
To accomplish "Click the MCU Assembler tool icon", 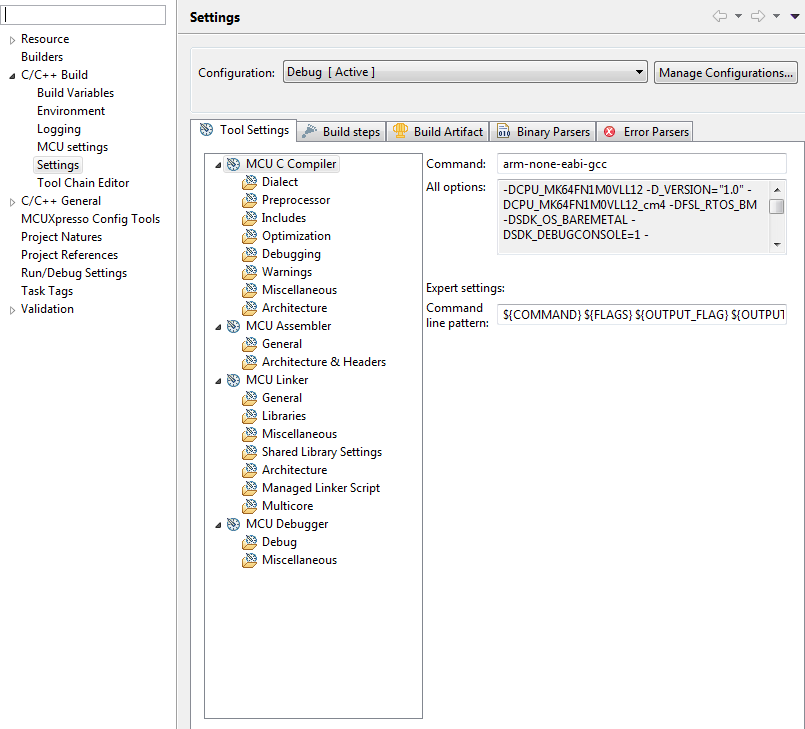I will (x=234, y=326).
